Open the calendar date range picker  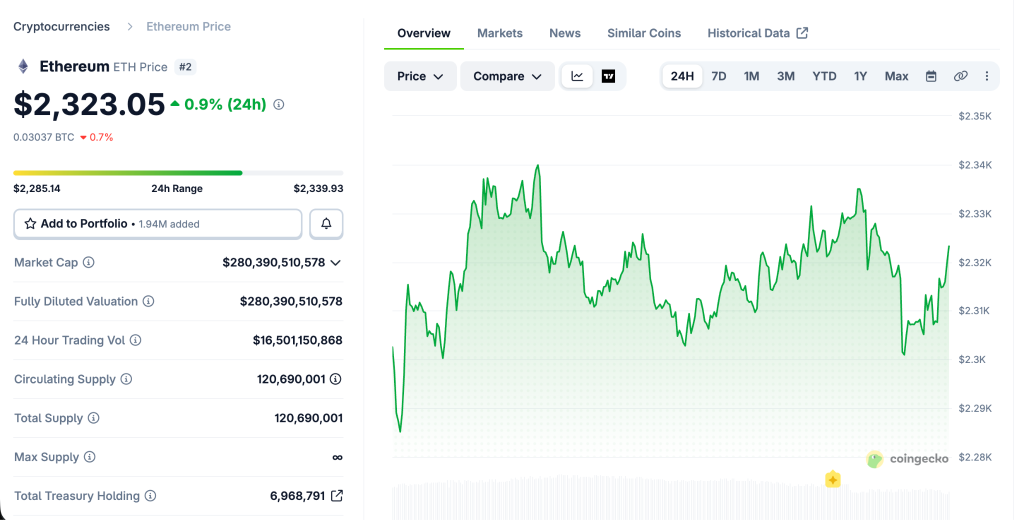coord(931,76)
